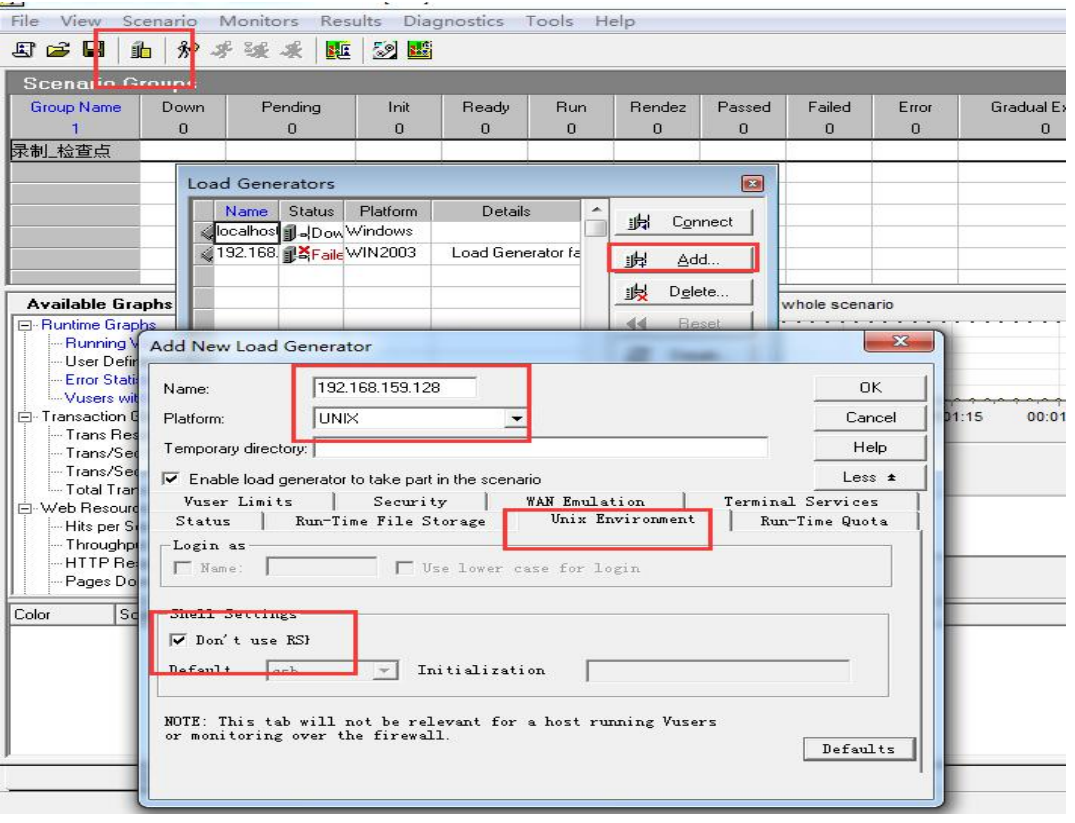Open Load Generators via toolbar icon
Image resolution: width=1075 pixels, height=823 pixels.
click(141, 49)
